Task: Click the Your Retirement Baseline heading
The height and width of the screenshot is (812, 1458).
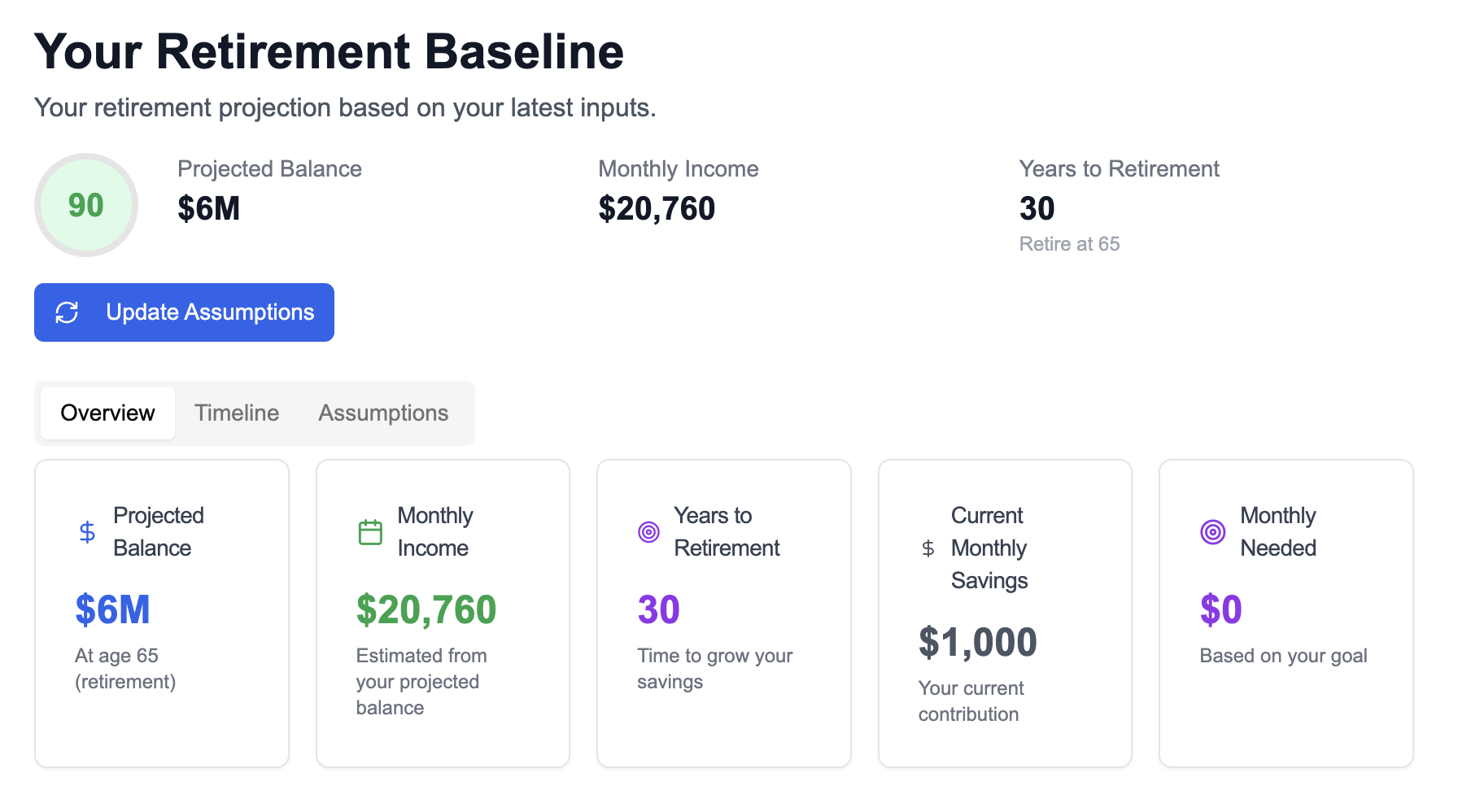Action: click(x=329, y=51)
